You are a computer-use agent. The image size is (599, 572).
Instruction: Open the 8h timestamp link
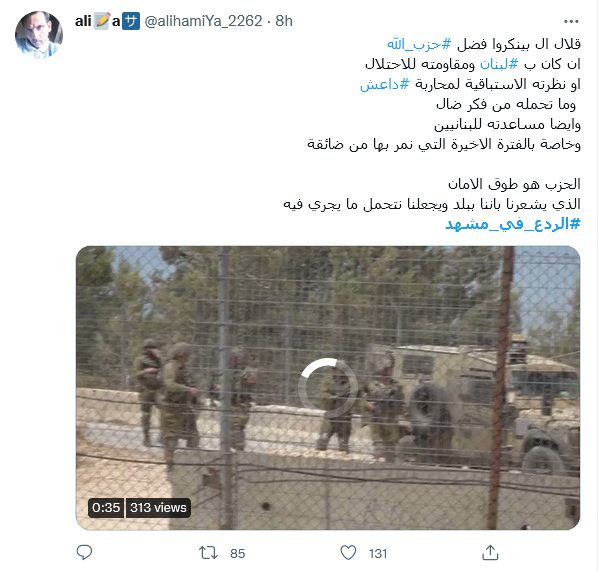[x=284, y=21]
